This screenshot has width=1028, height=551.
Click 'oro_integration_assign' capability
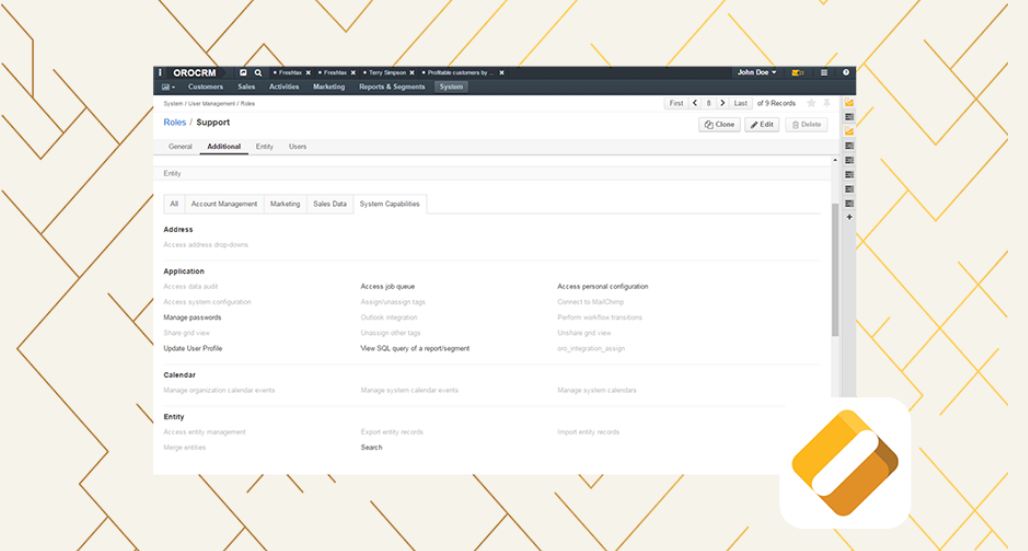[x=591, y=348]
